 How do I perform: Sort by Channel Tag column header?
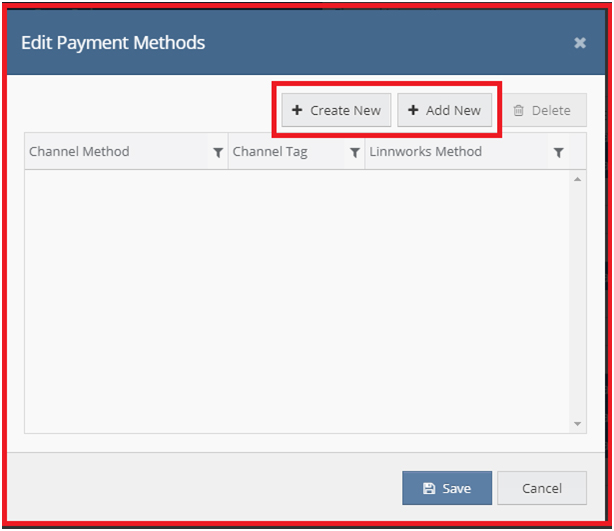coord(270,152)
